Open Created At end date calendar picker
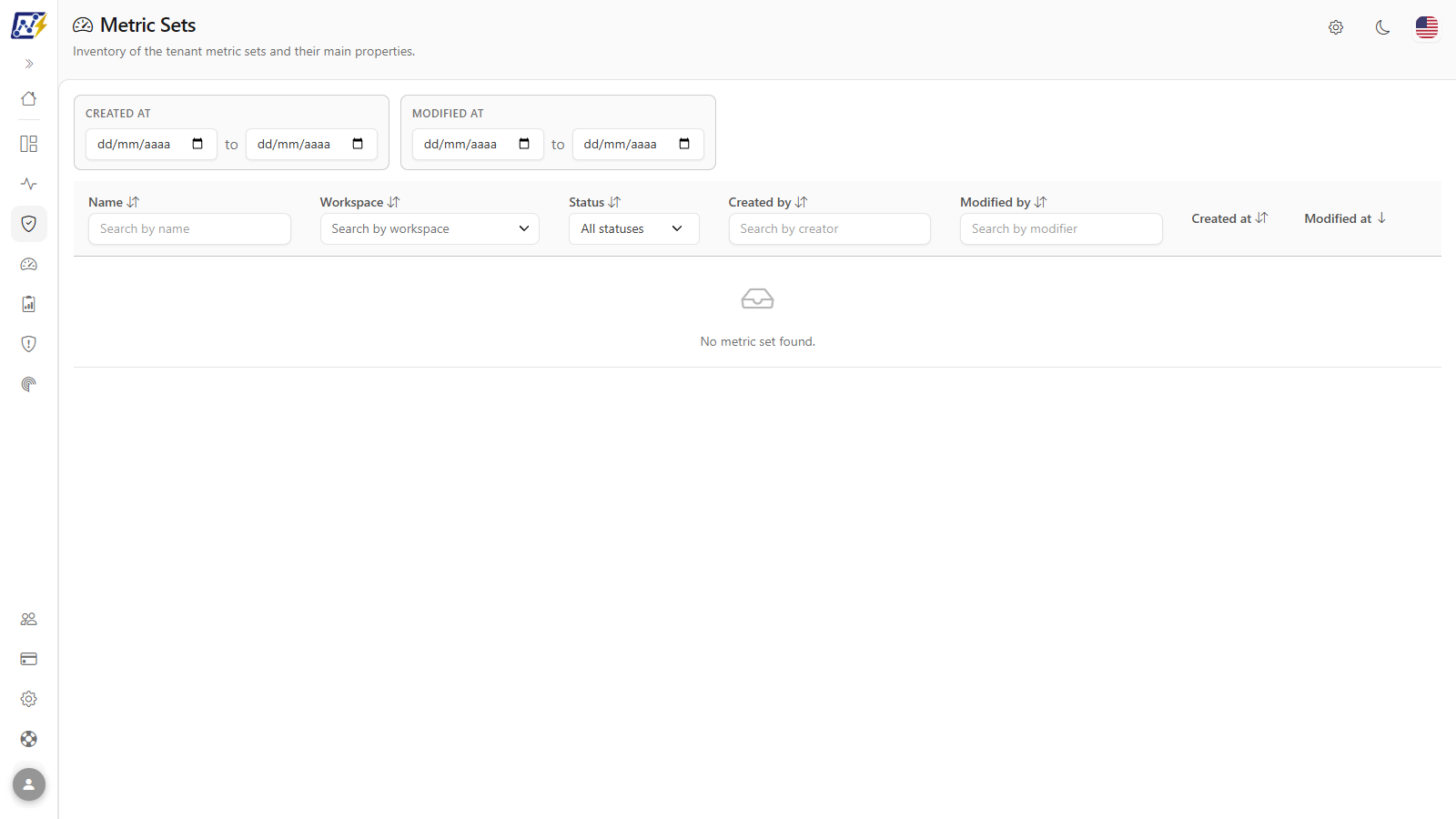Screen dimensions: 1456x819 click(x=358, y=144)
